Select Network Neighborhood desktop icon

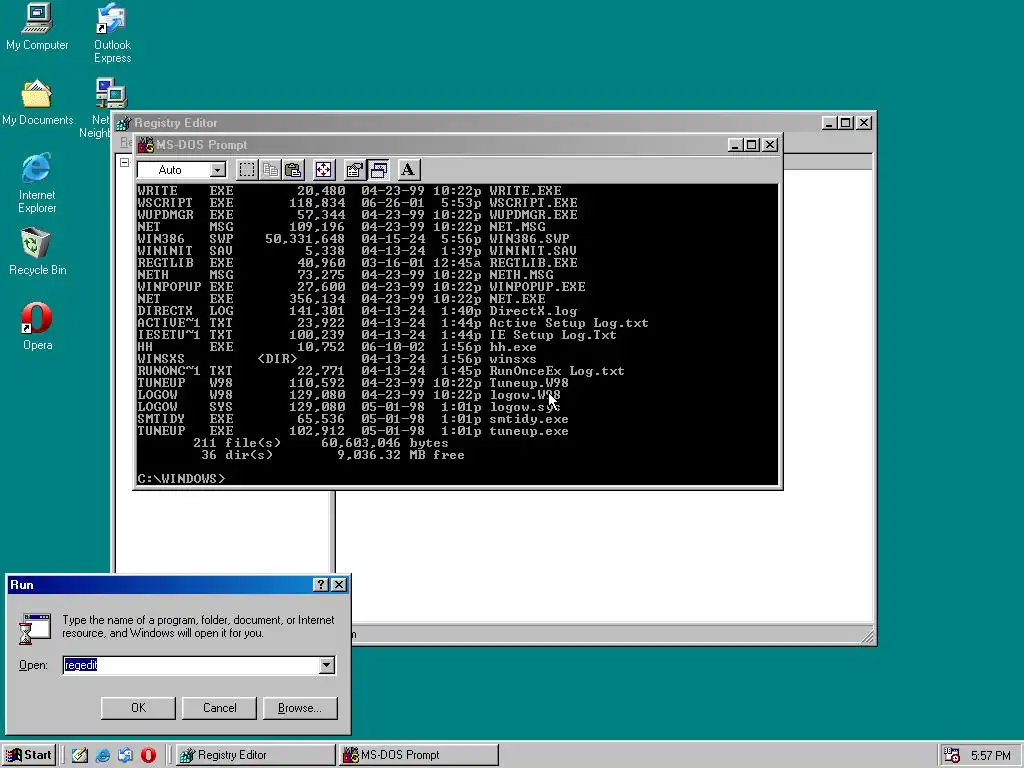tap(102, 108)
